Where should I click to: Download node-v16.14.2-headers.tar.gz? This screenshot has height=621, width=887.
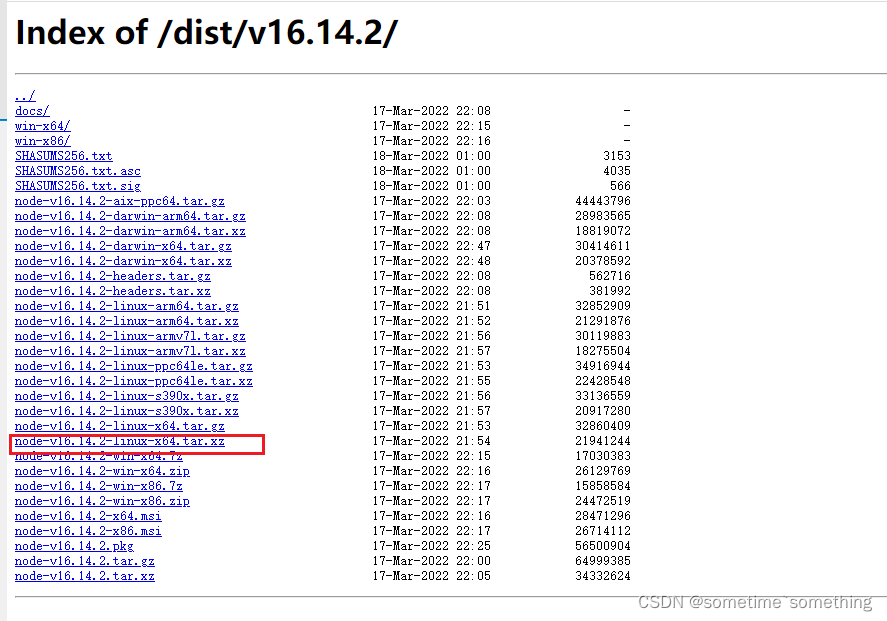coord(113,276)
